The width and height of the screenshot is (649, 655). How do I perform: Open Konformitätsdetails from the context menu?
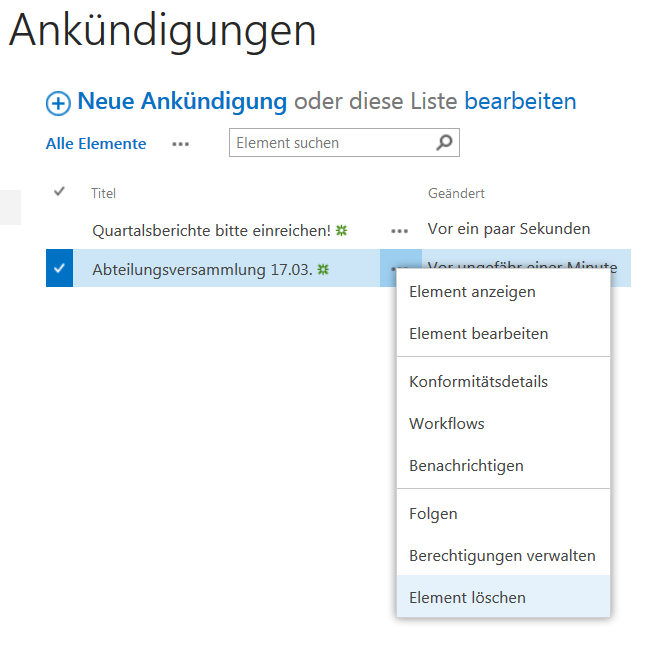(x=478, y=382)
